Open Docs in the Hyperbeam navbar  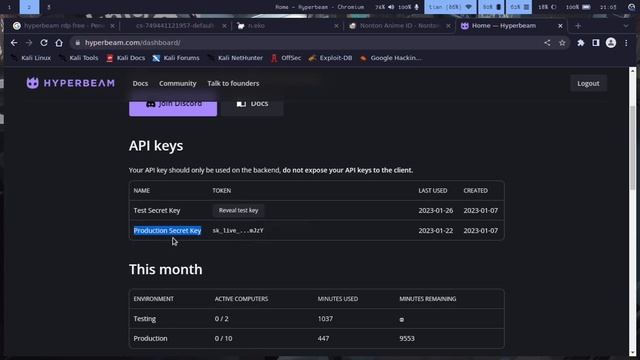pos(140,83)
